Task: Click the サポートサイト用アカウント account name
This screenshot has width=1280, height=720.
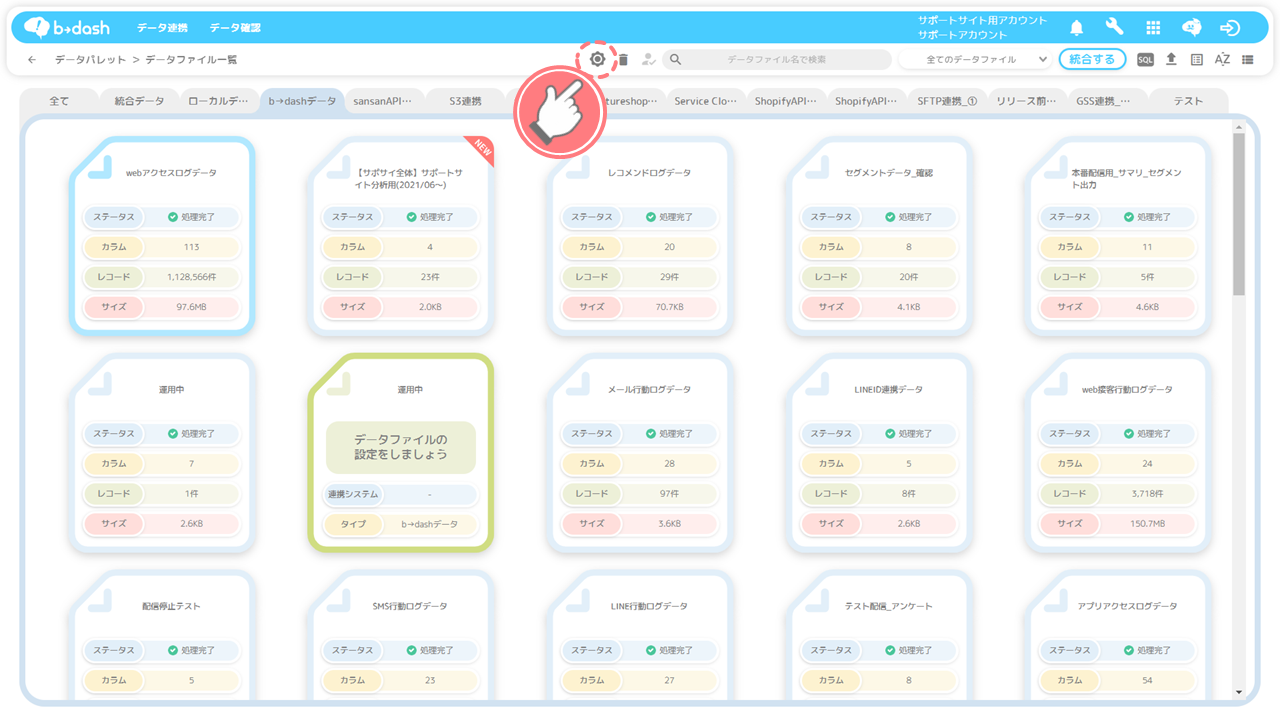Action: (982, 20)
